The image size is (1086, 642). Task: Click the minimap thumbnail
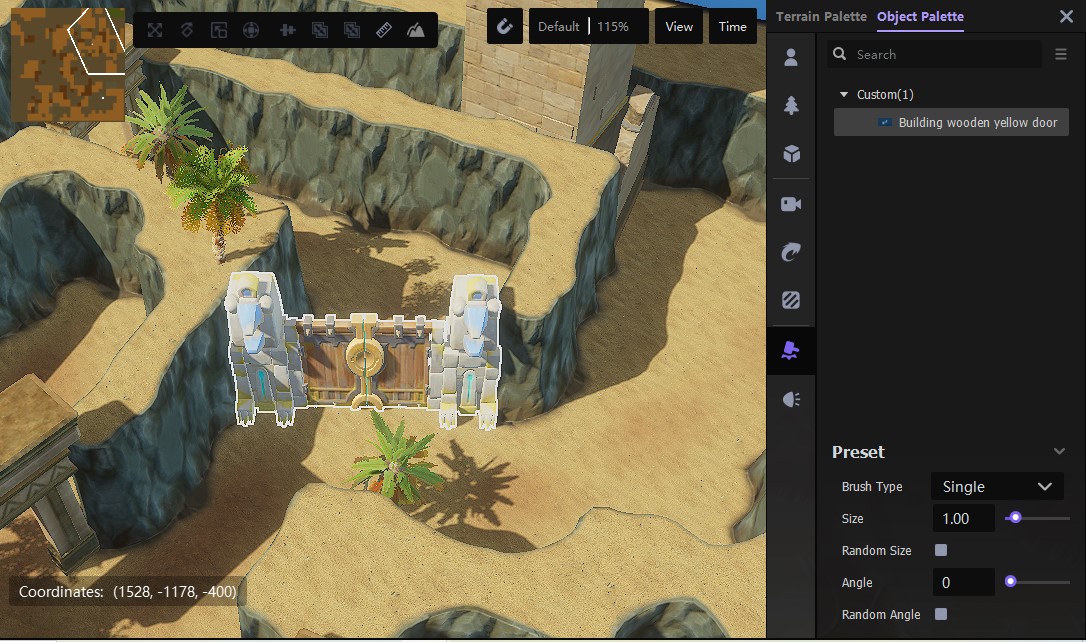[68, 65]
